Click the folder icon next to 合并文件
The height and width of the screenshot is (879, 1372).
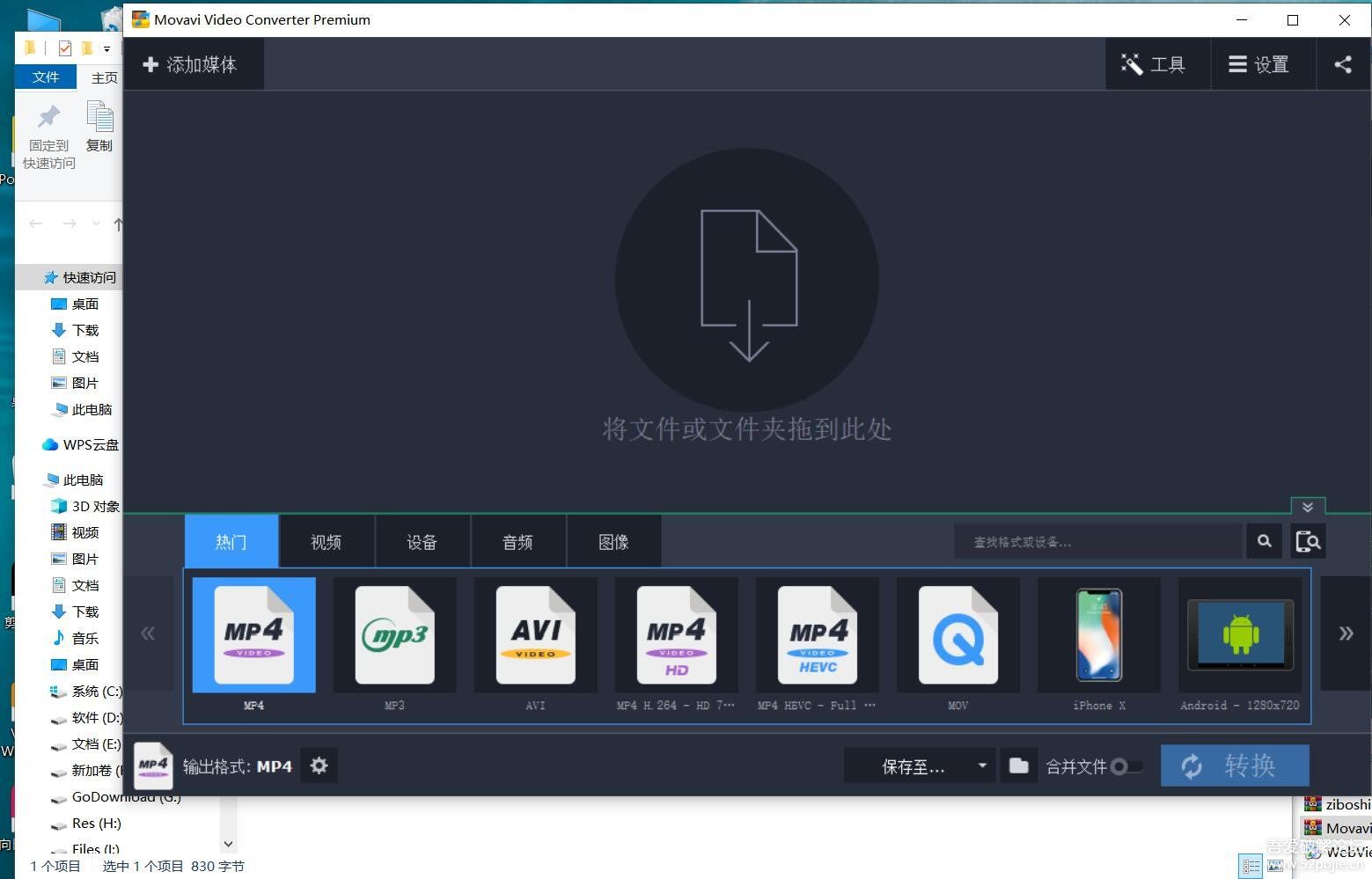[x=1018, y=765]
